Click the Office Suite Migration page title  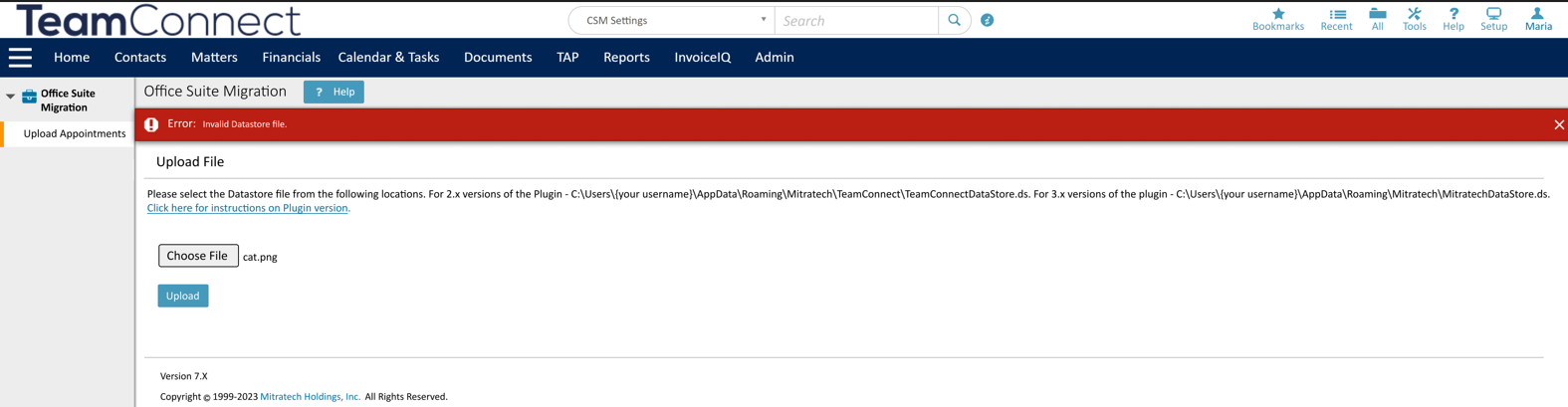pyautogui.click(x=215, y=92)
